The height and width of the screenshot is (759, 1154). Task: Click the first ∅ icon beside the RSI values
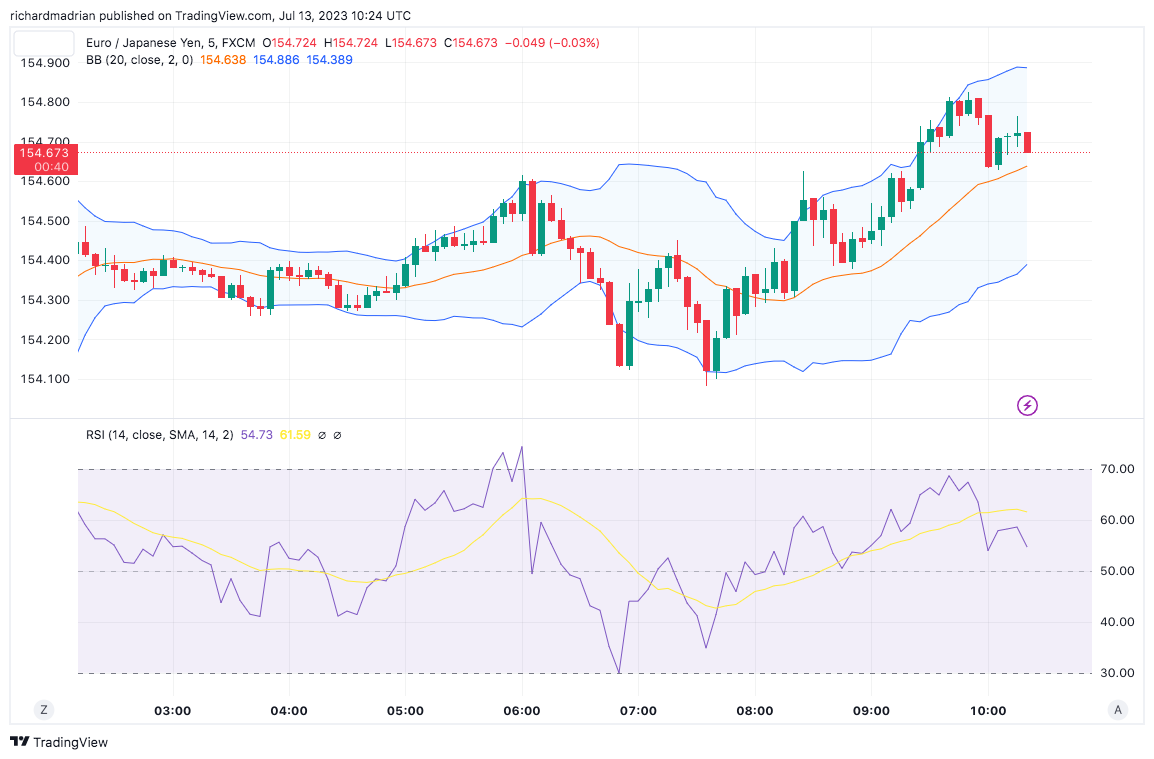(x=321, y=435)
